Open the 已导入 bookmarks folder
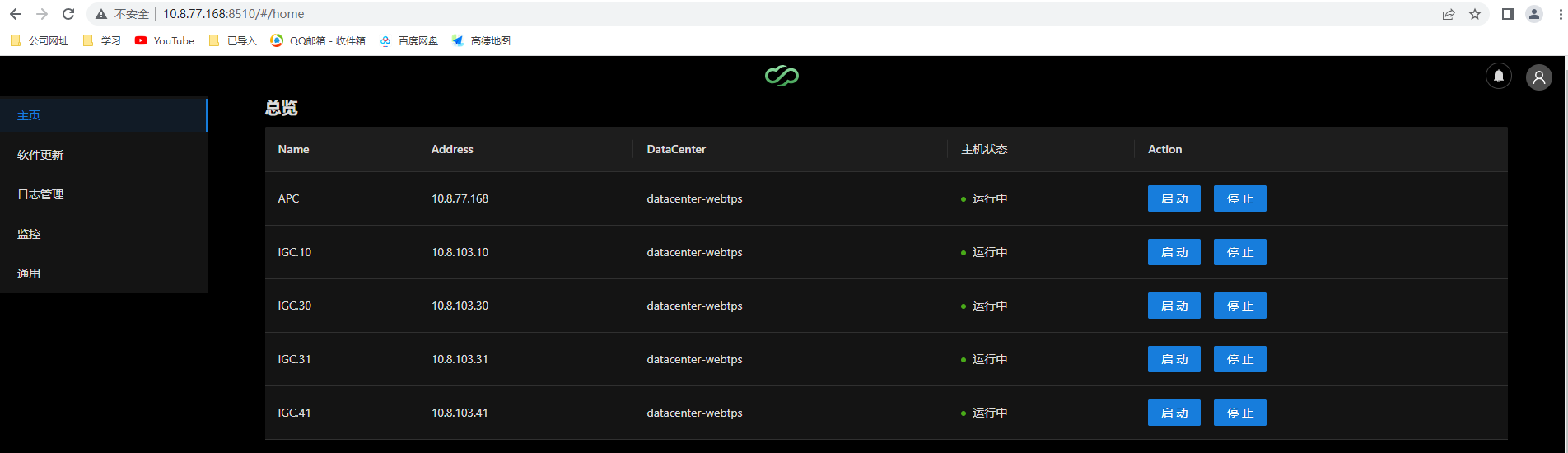The width and height of the screenshot is (1568, 453). click(233, 40)
